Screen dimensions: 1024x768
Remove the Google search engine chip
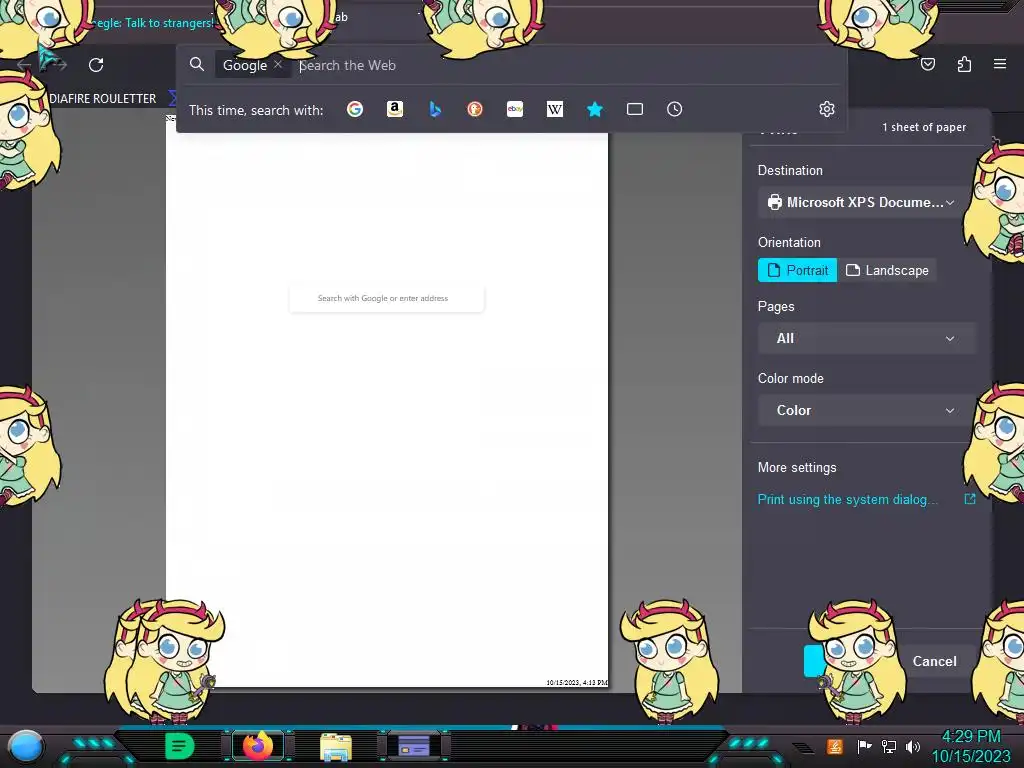(x=278, y=65)
